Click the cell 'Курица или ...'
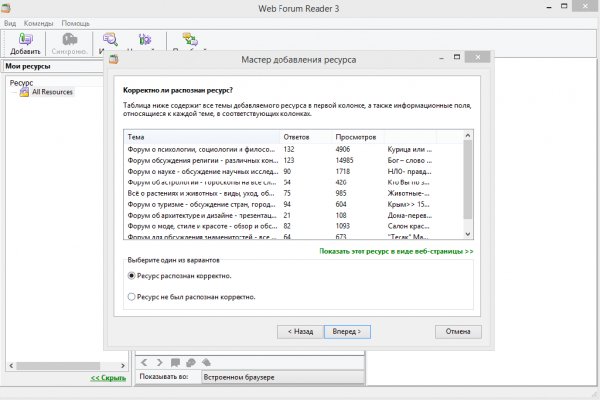600x400 pixels. [409, 149]
